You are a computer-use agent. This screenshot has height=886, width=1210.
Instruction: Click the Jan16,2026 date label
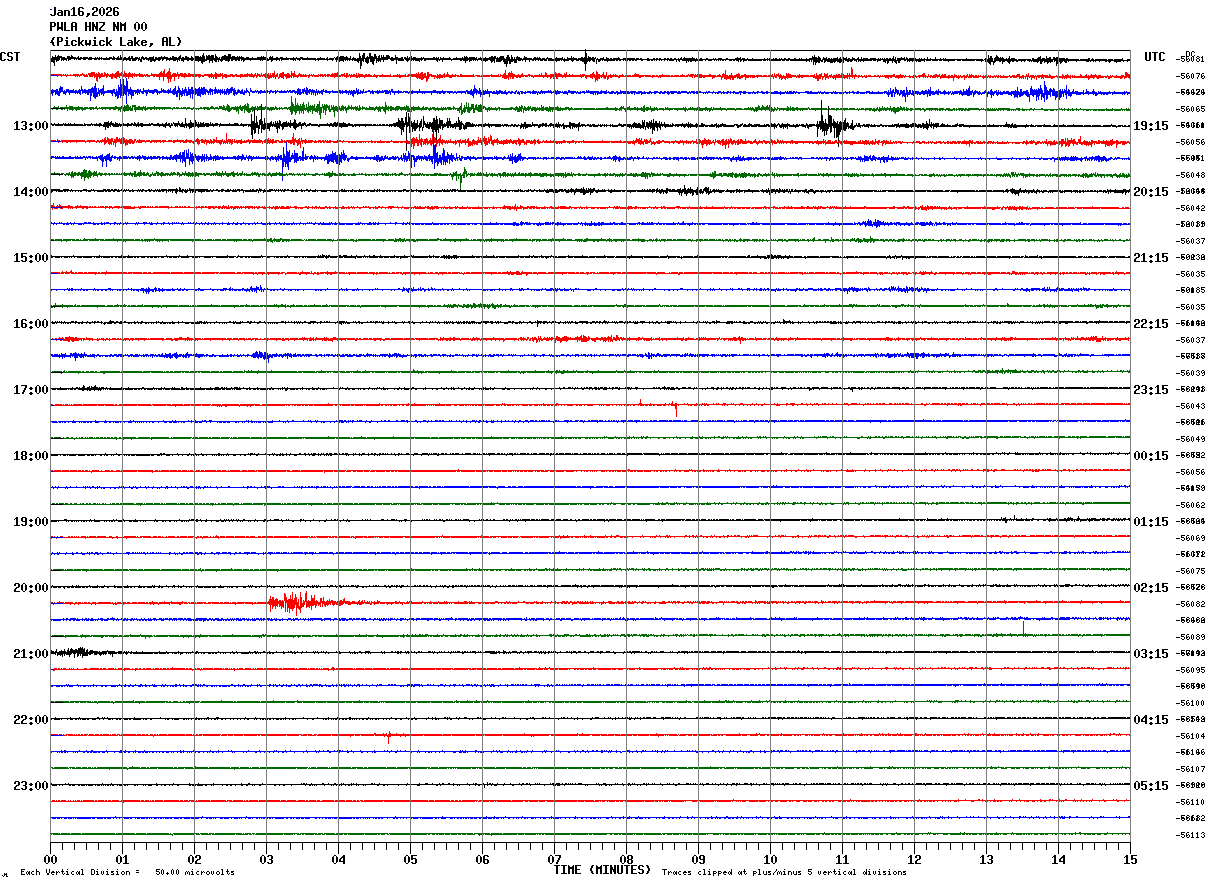pos(84,12)
